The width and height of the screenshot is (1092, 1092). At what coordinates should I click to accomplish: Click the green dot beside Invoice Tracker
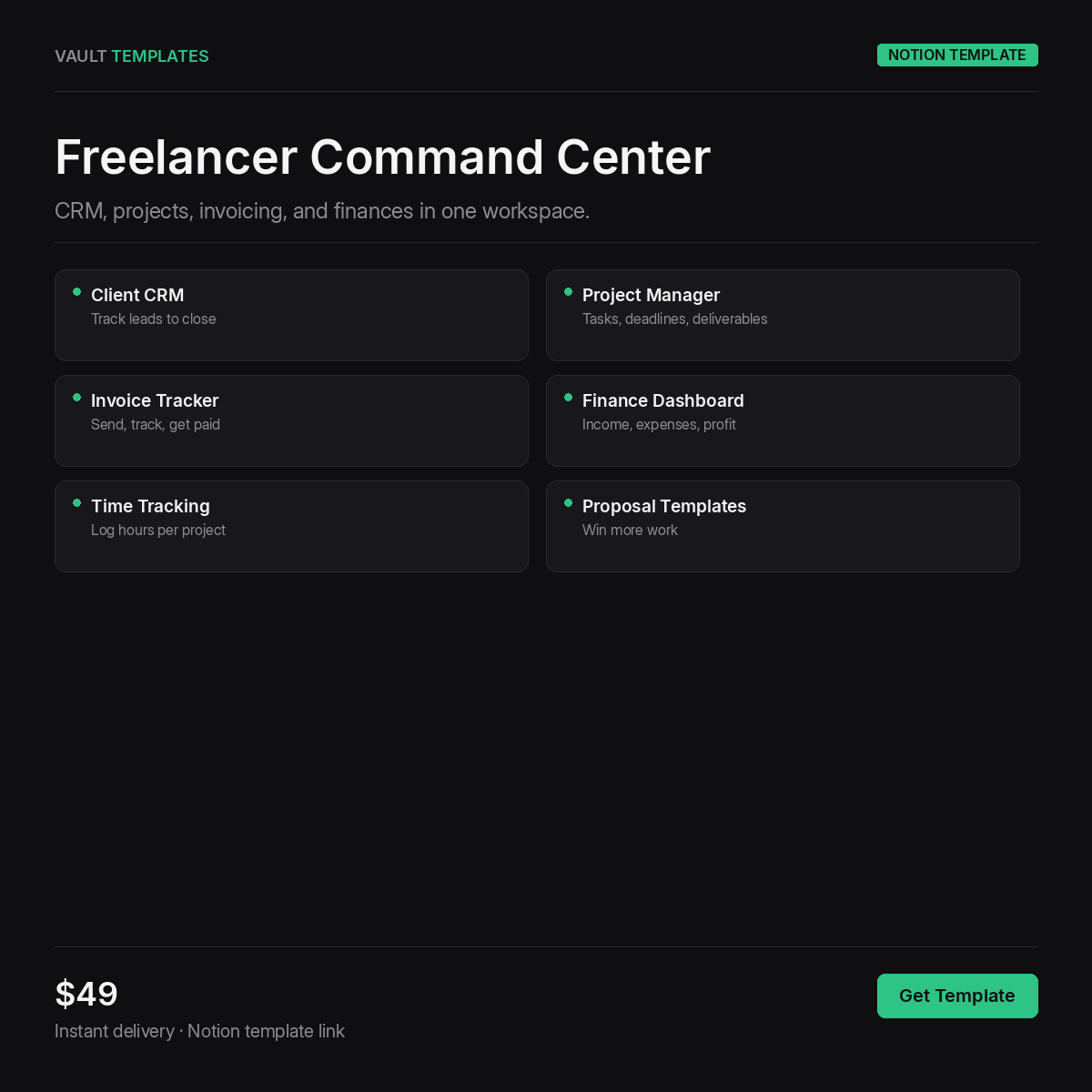click(x=77, y=398)
